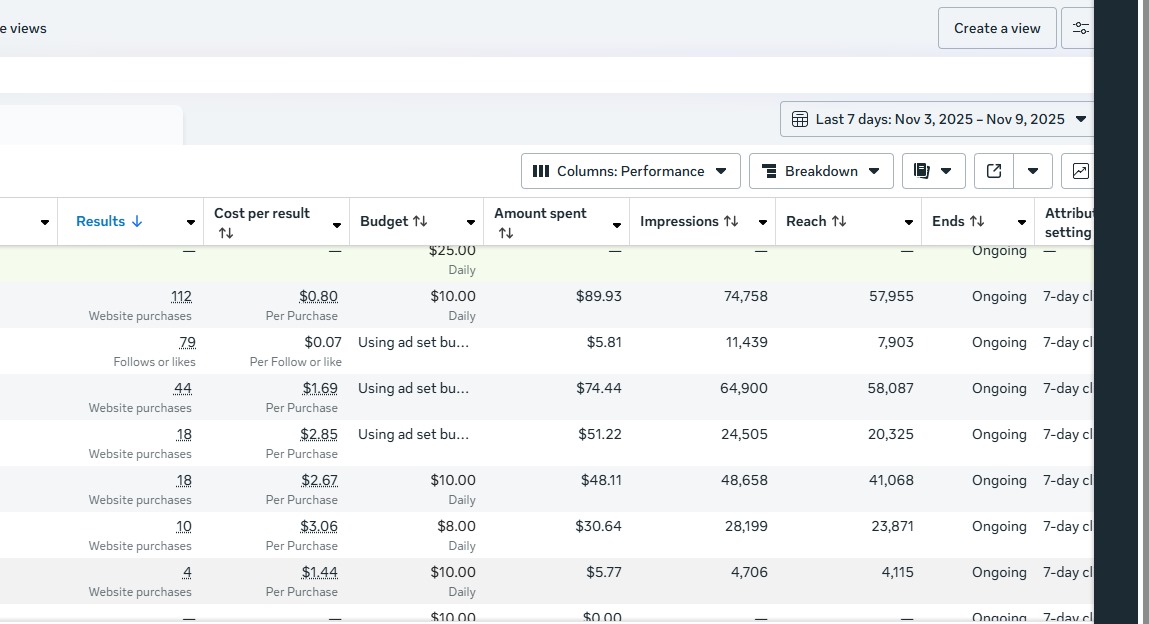The height and width of the screenshot is (624, 1149).
Task: Sort by Ends using its arrows icon
Action: [977, 221]
